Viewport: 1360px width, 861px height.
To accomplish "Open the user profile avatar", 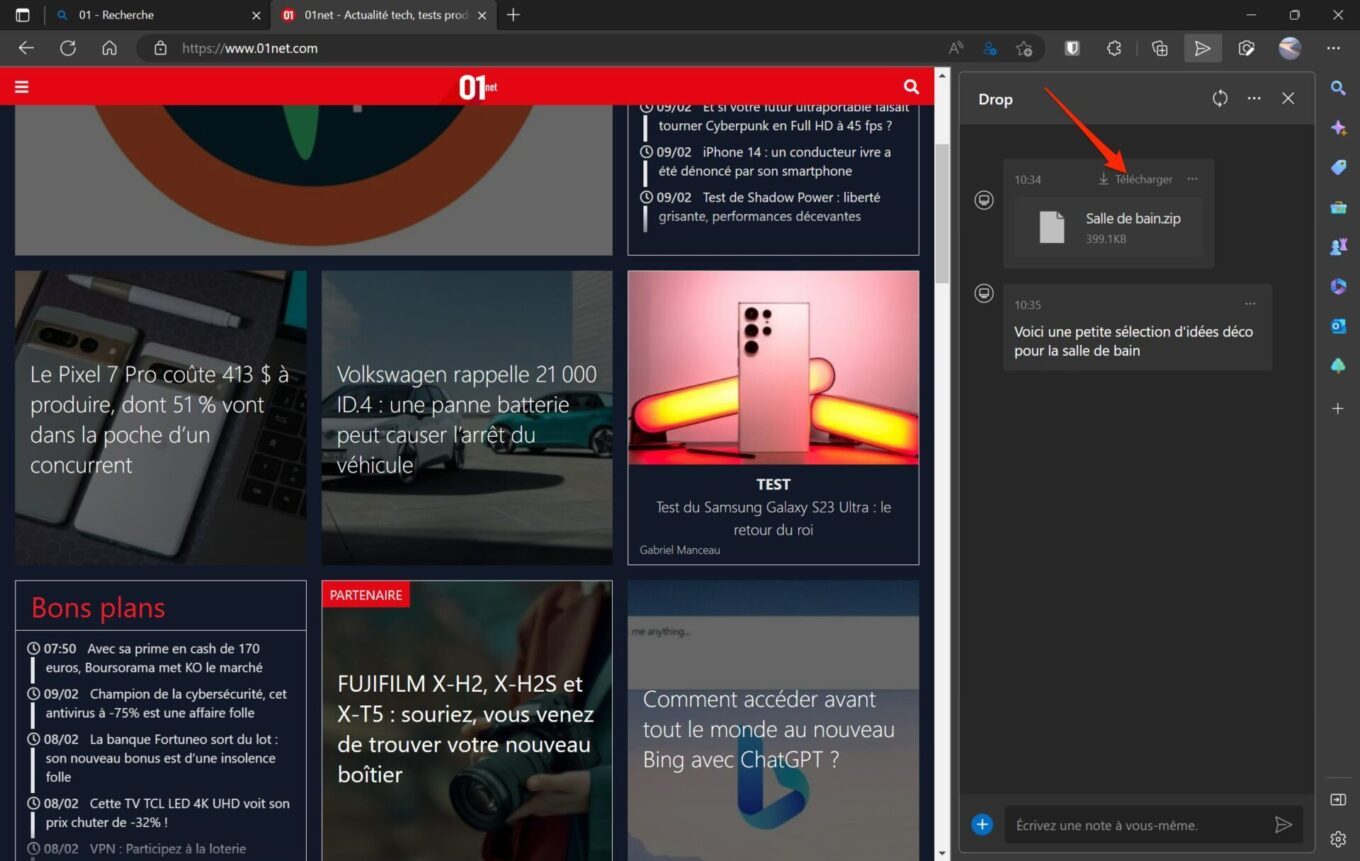I will pos(1290,48).
